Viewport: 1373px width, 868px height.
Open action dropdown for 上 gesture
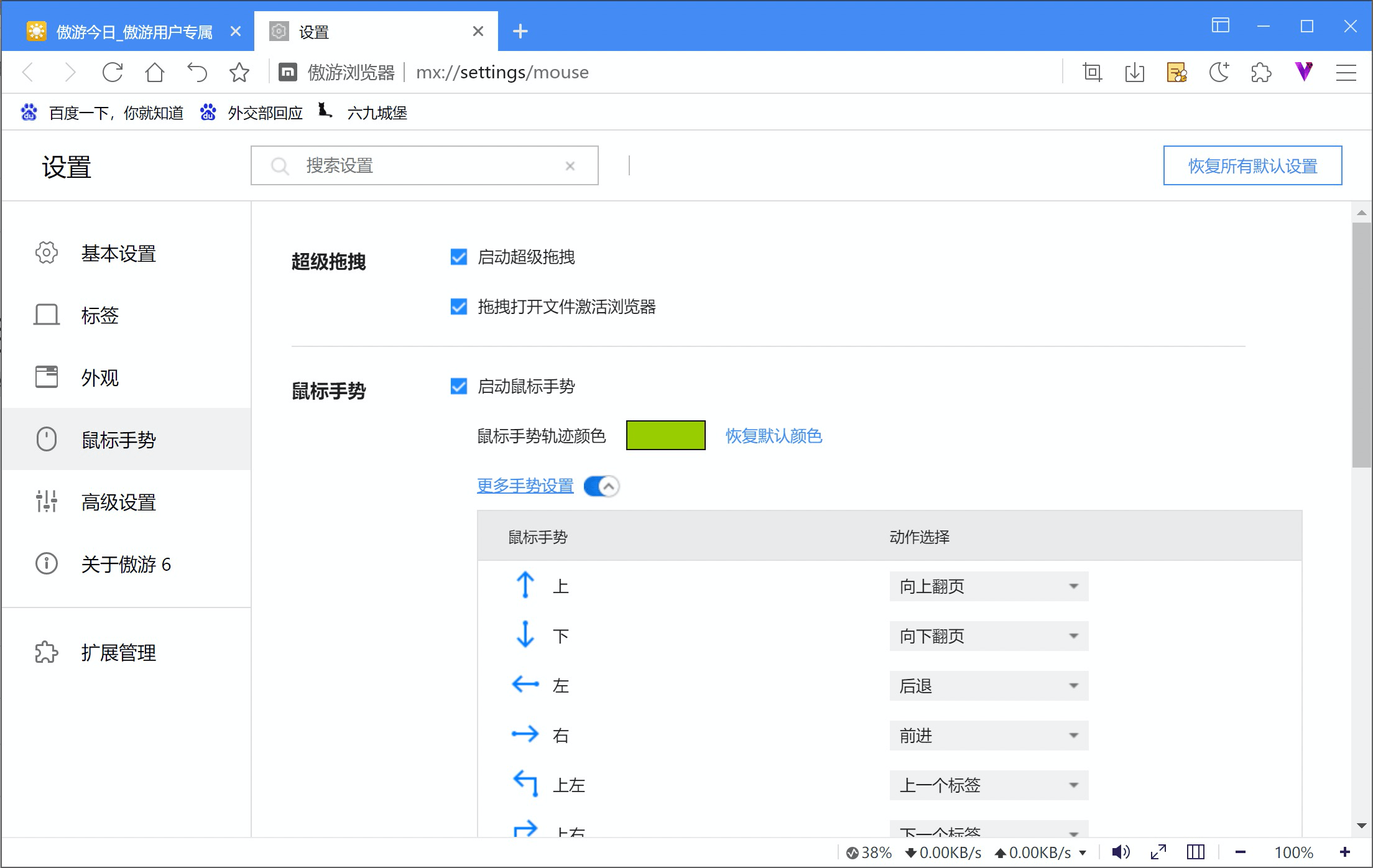click(989, 586)
